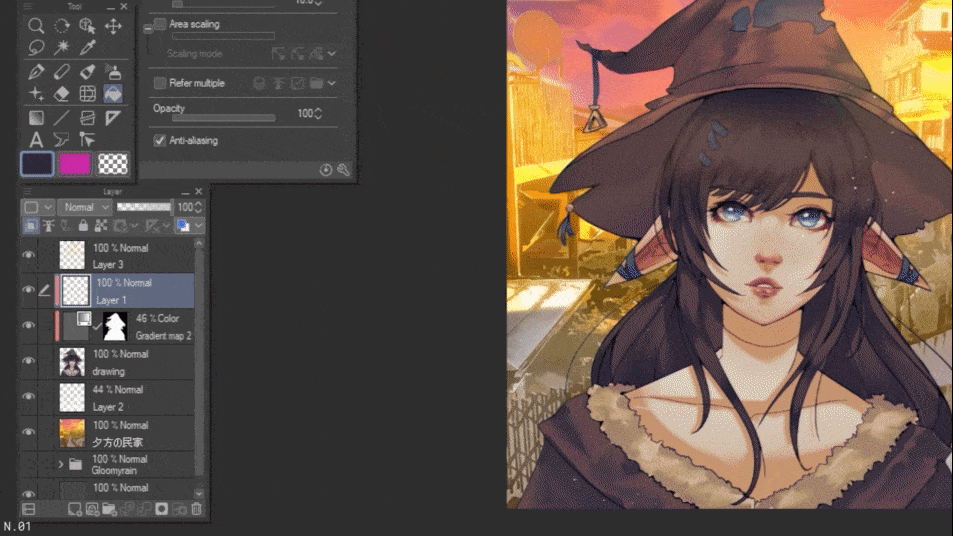Viewport: 953px width, 536px height.
Task: Click the Lock layer padlock icon
Action: click(x=83, y=226)
